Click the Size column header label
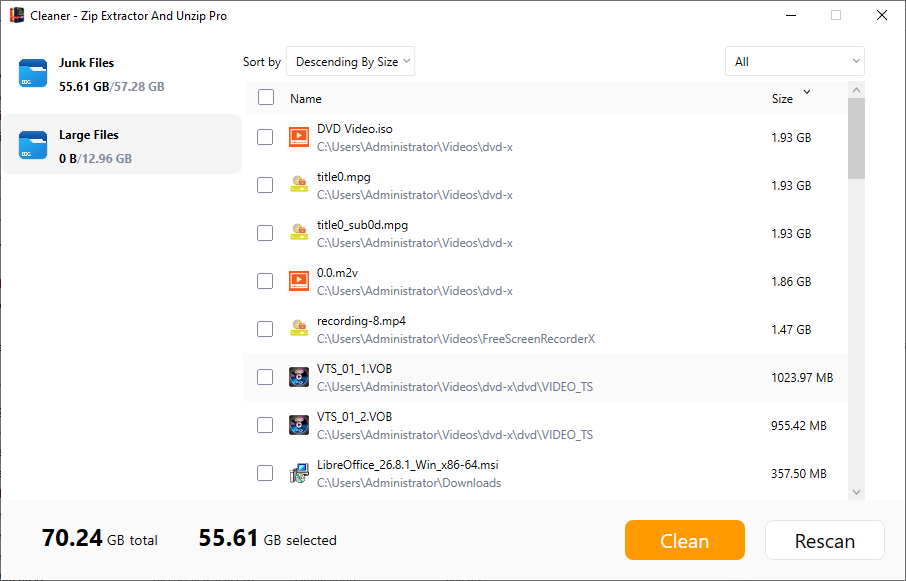The image size is (906, 581). tap(782, 99)
